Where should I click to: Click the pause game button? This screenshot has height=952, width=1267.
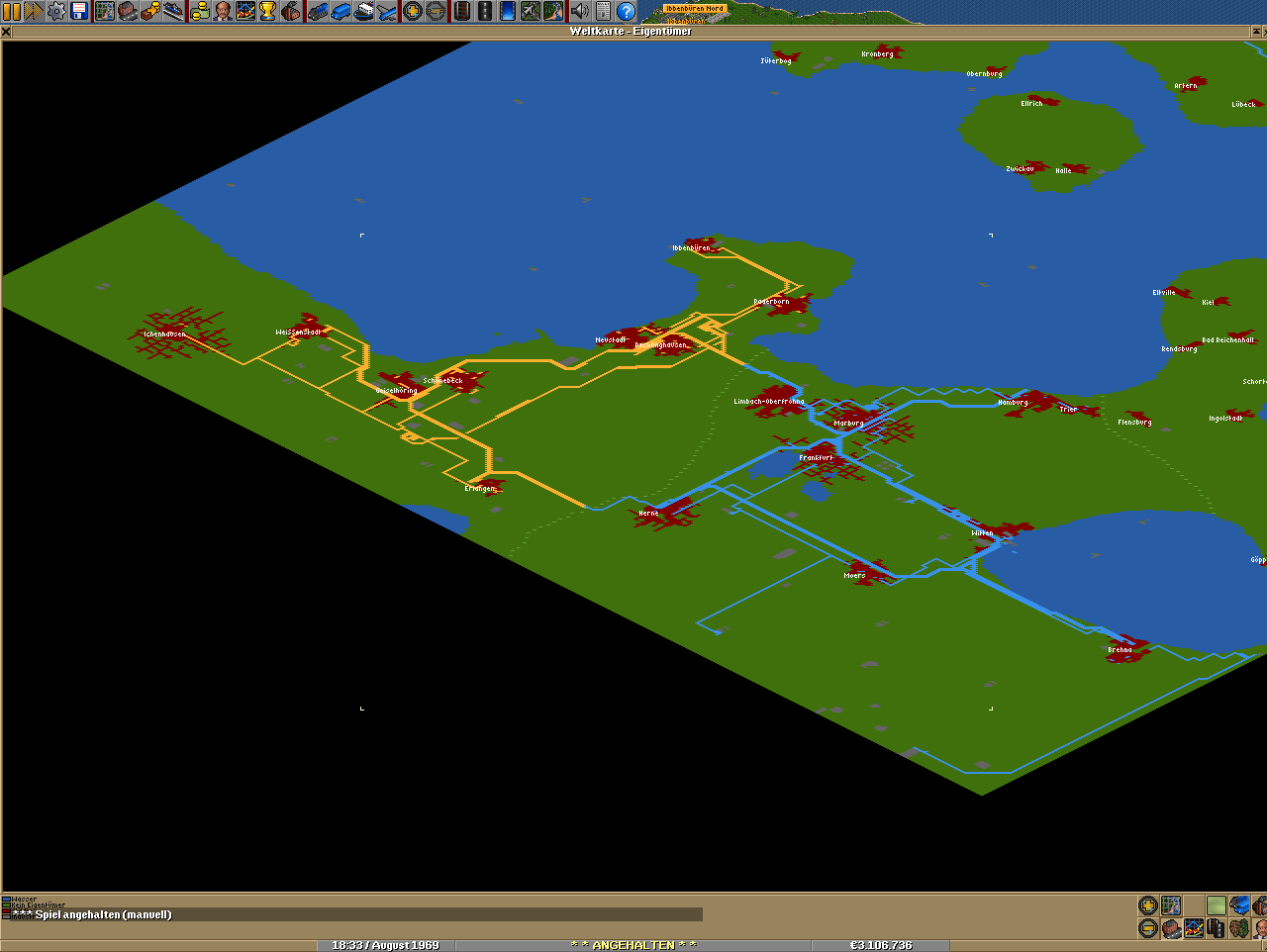11,11
